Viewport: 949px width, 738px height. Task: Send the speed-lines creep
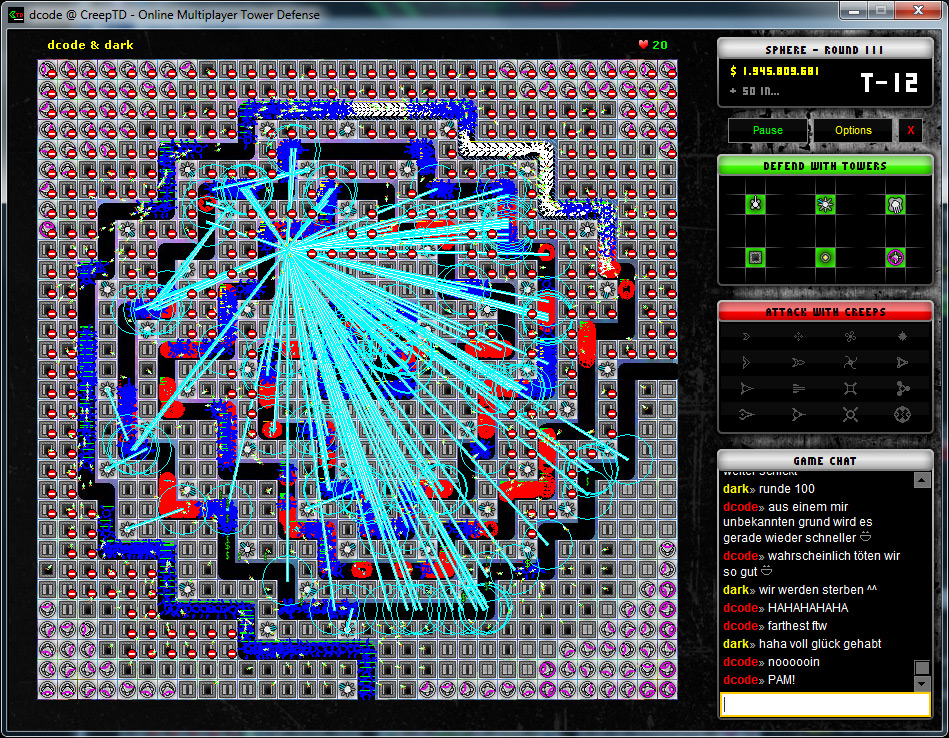pos(798,389)
